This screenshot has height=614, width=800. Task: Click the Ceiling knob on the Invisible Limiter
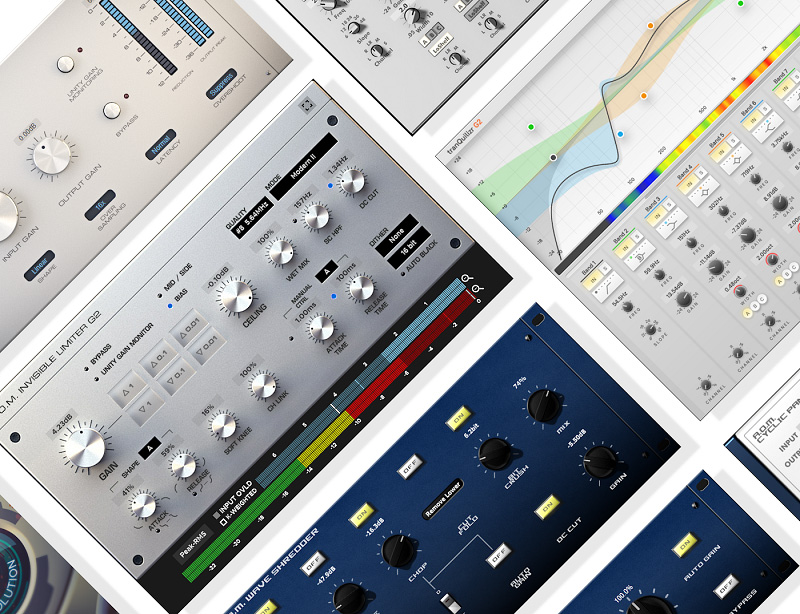click(x=236, y=297)
